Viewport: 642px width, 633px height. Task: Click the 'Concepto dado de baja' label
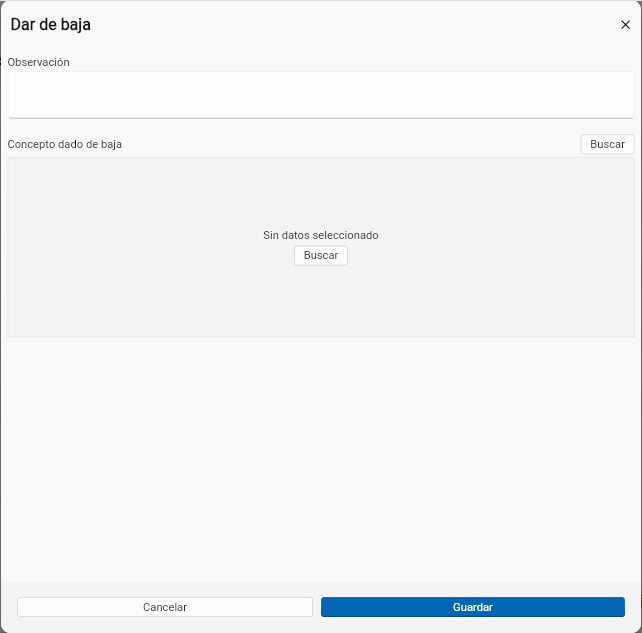point(65,145)
